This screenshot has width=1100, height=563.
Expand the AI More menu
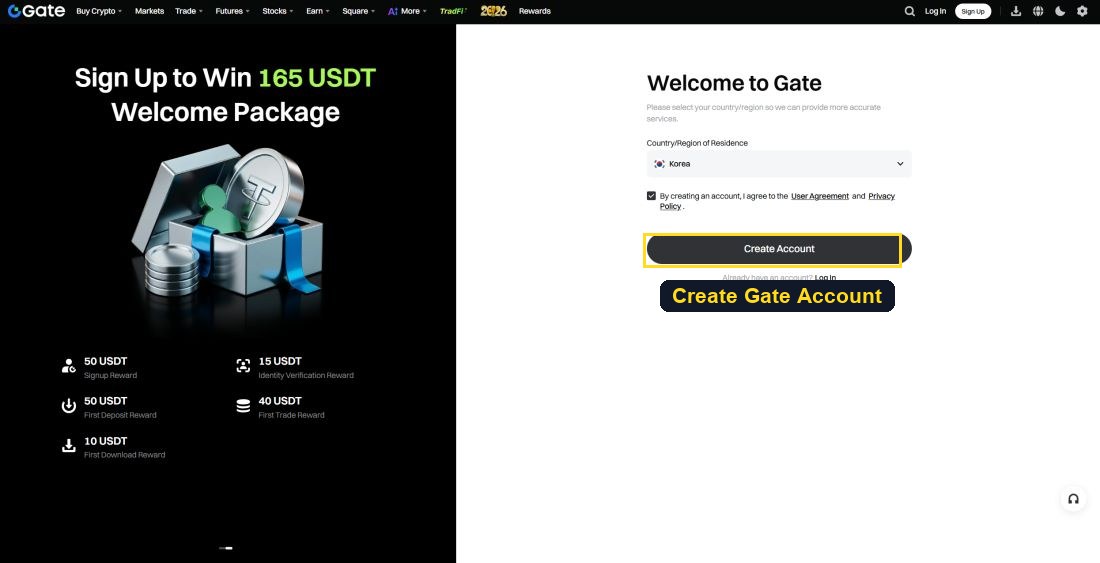(407, 11)
